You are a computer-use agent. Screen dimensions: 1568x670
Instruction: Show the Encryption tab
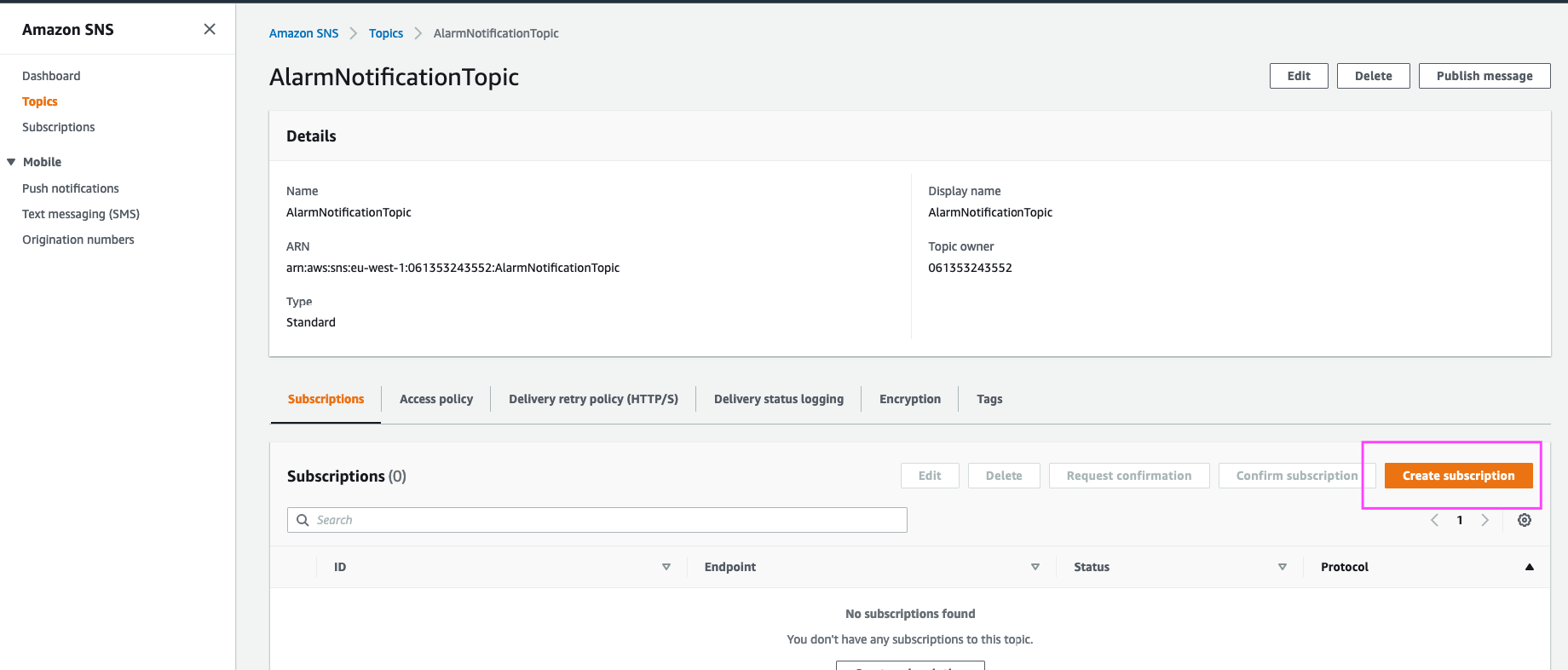[910, 399]
